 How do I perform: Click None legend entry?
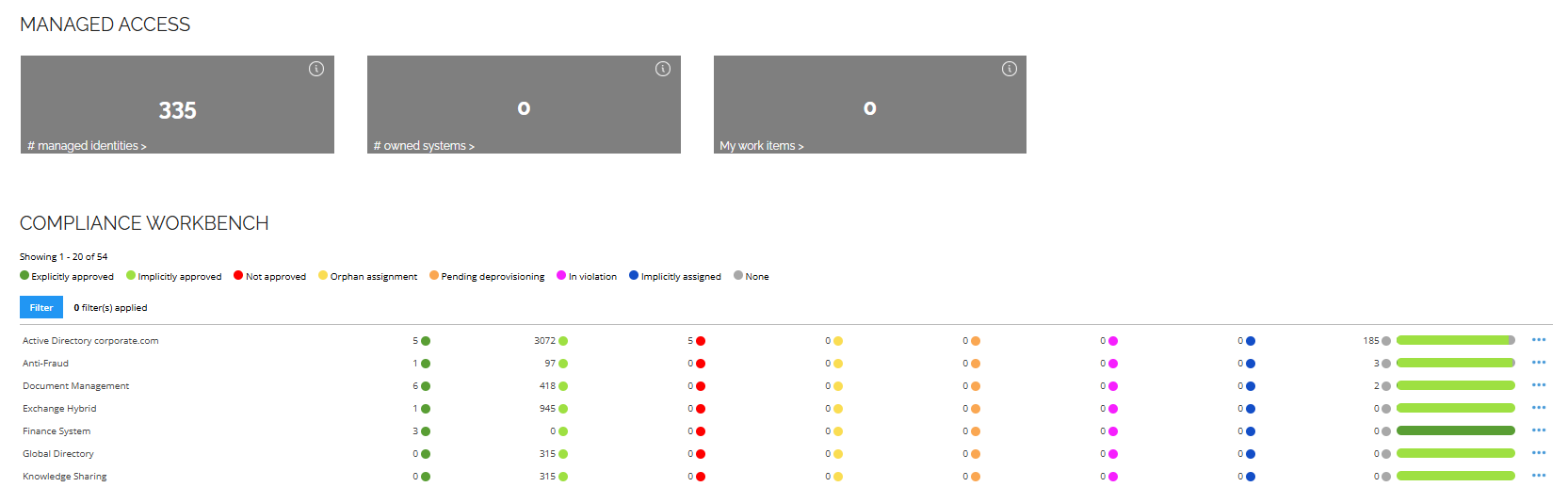pyautogui.click(x=752, y=276)
